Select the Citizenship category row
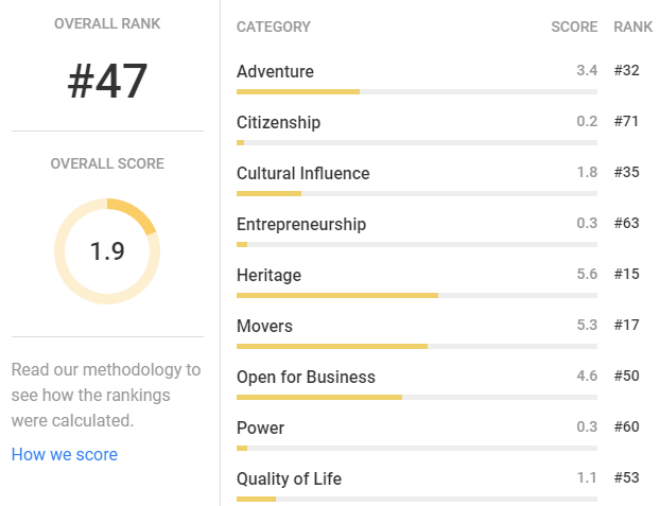This screenshot has width=660, height=506. pyautogui.click(x=438, y=128)
